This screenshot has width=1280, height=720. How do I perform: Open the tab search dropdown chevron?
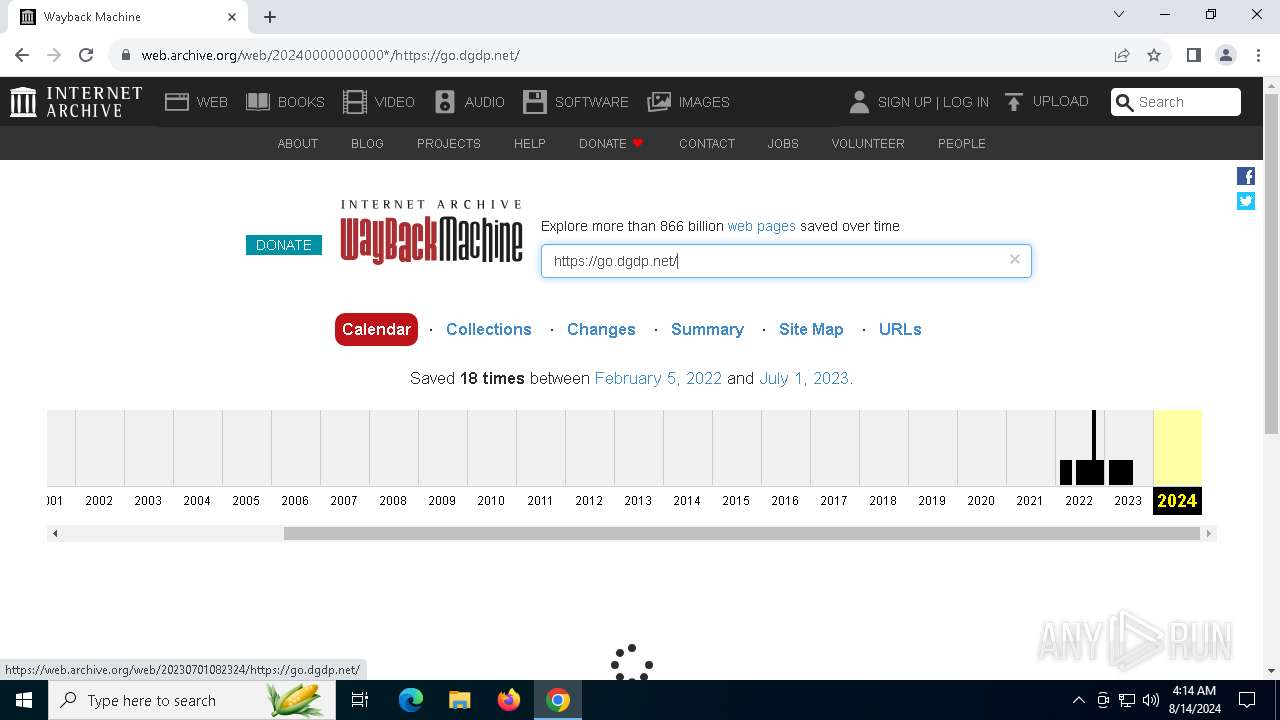pos(1119,14)
